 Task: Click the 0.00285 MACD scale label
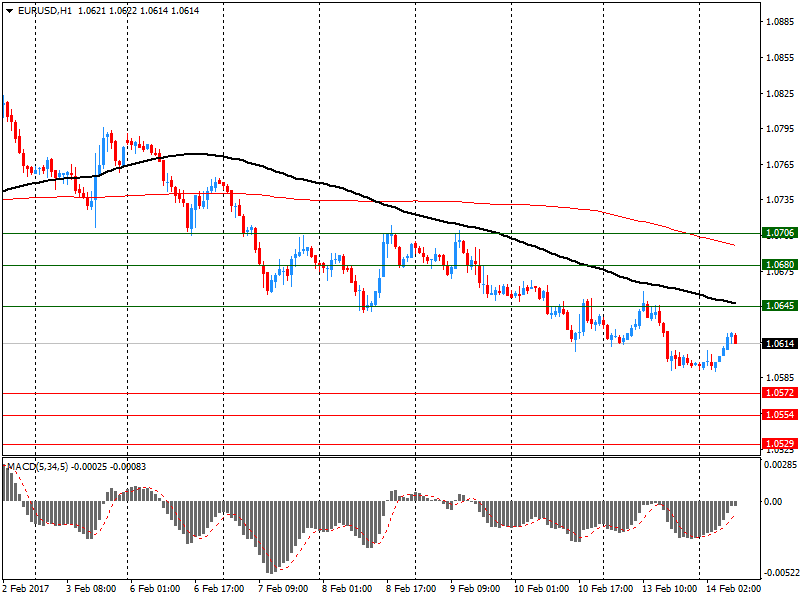point(780,464)
